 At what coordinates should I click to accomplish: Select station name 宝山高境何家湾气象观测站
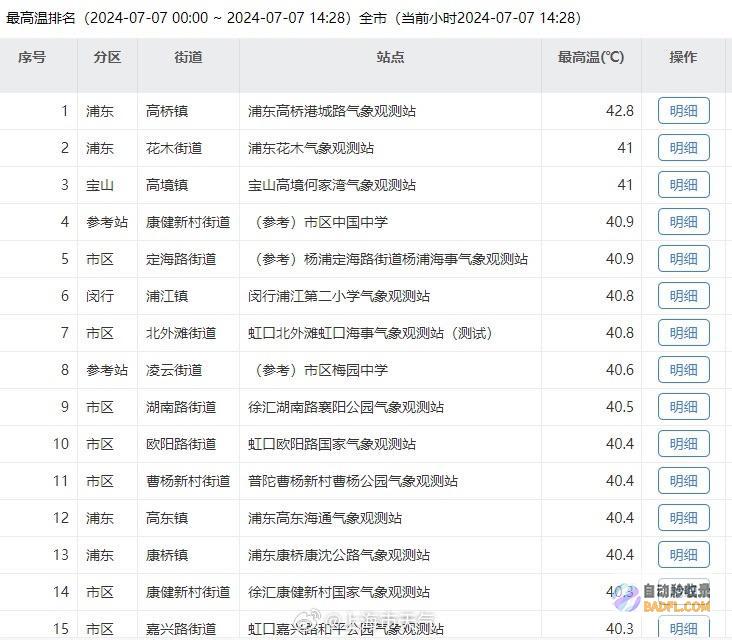pyautogui.click(x=332, y=185)
